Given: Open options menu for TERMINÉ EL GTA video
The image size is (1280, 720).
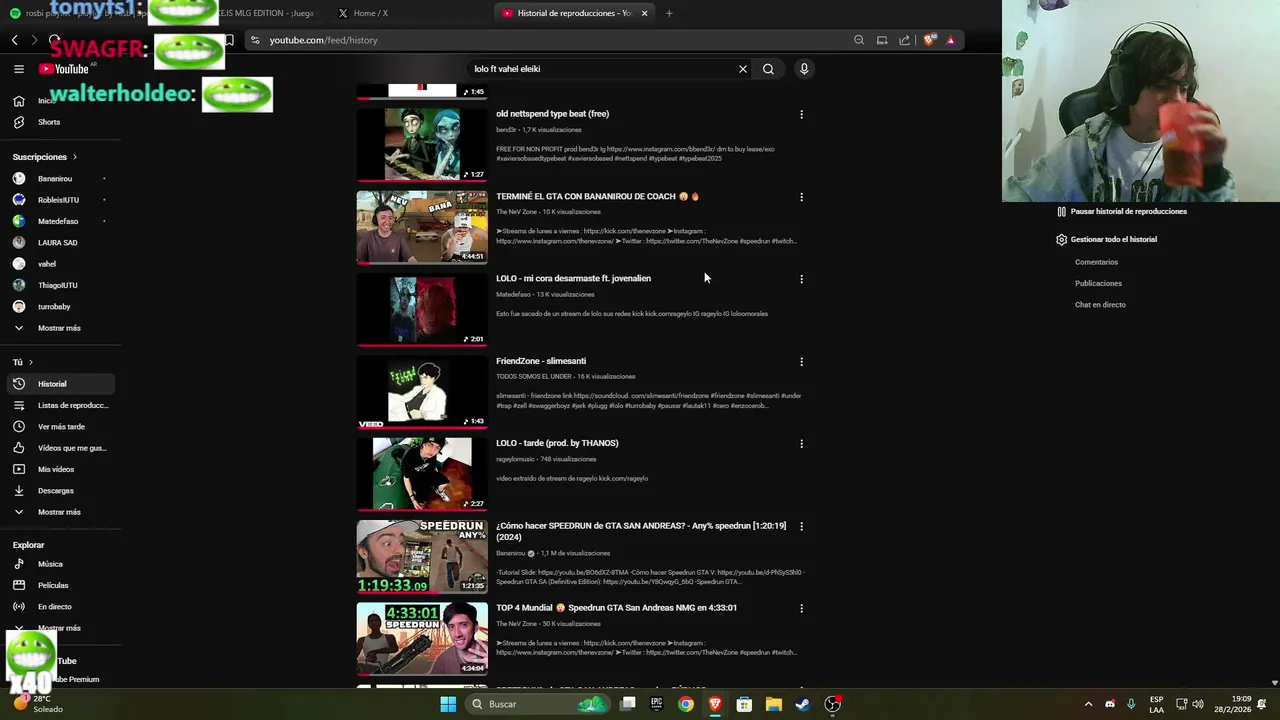Looking at the screenshot, I should coord(801,197).
